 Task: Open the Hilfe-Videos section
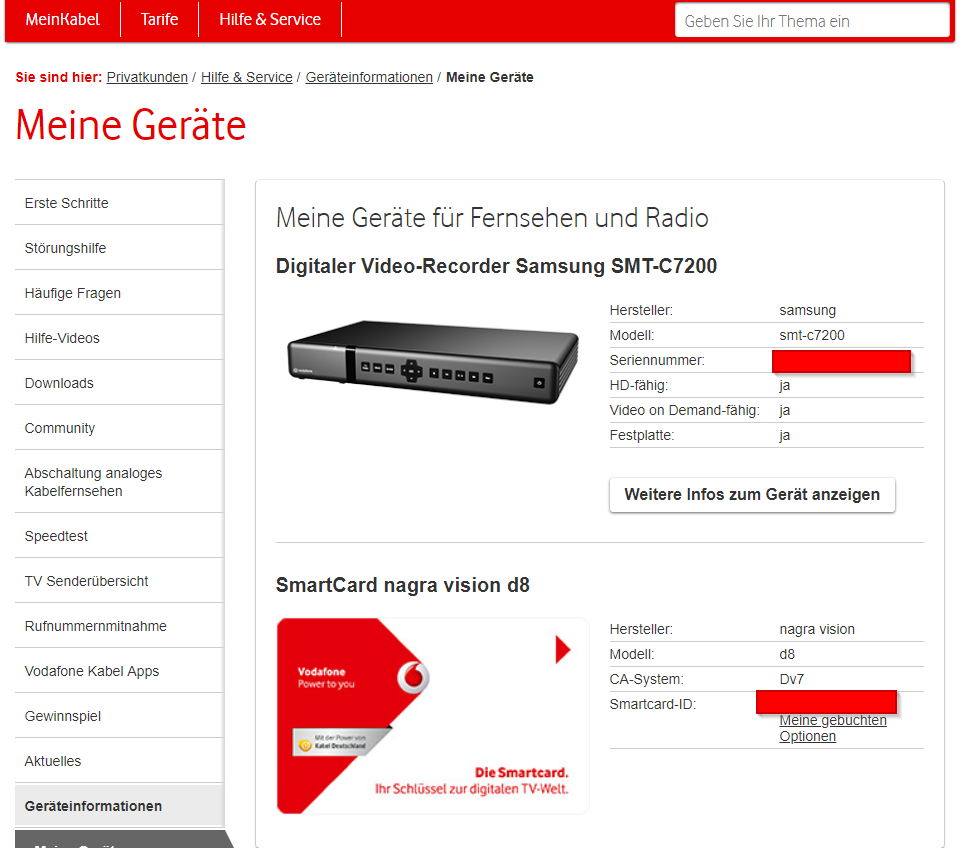pos(62,337)
